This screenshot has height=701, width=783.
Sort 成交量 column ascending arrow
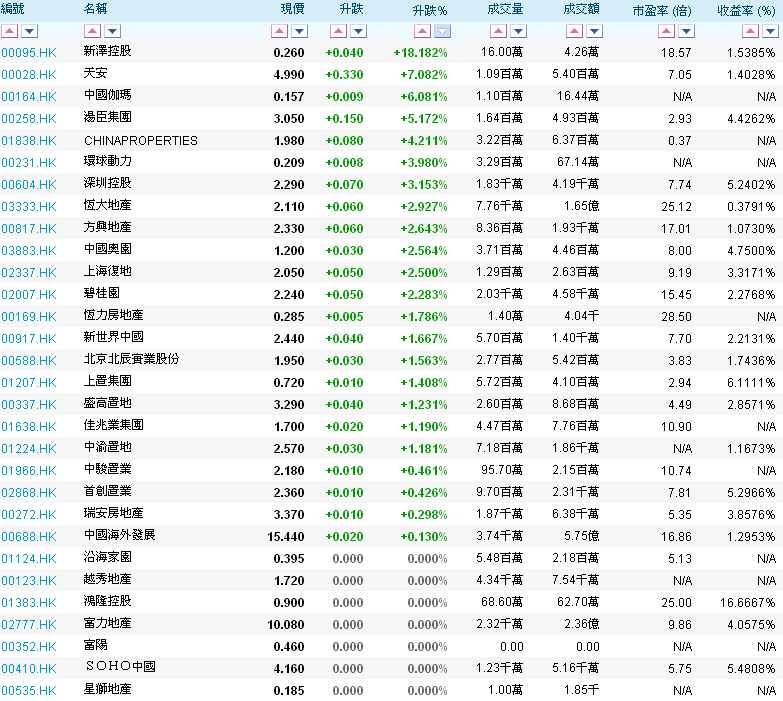coord(498,31)
